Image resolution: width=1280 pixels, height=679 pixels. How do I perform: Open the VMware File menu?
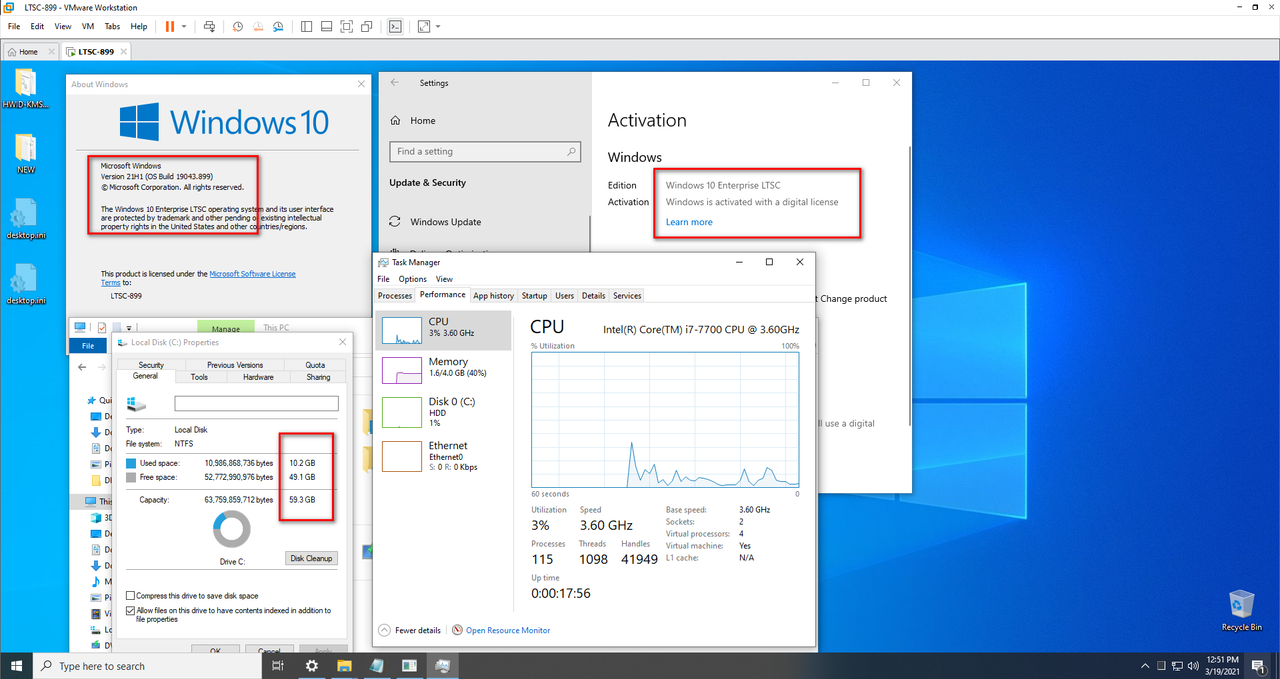tap(14, 26)
